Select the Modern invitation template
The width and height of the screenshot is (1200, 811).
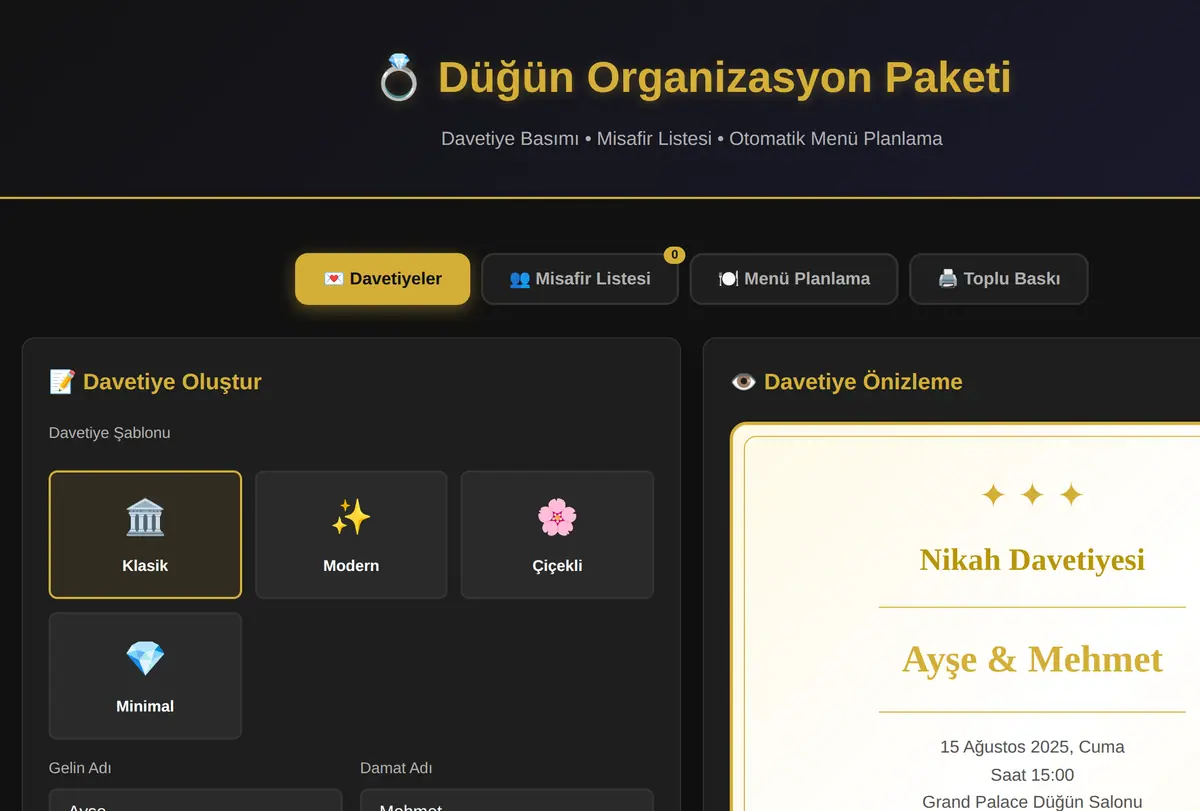tap(351, 535)
